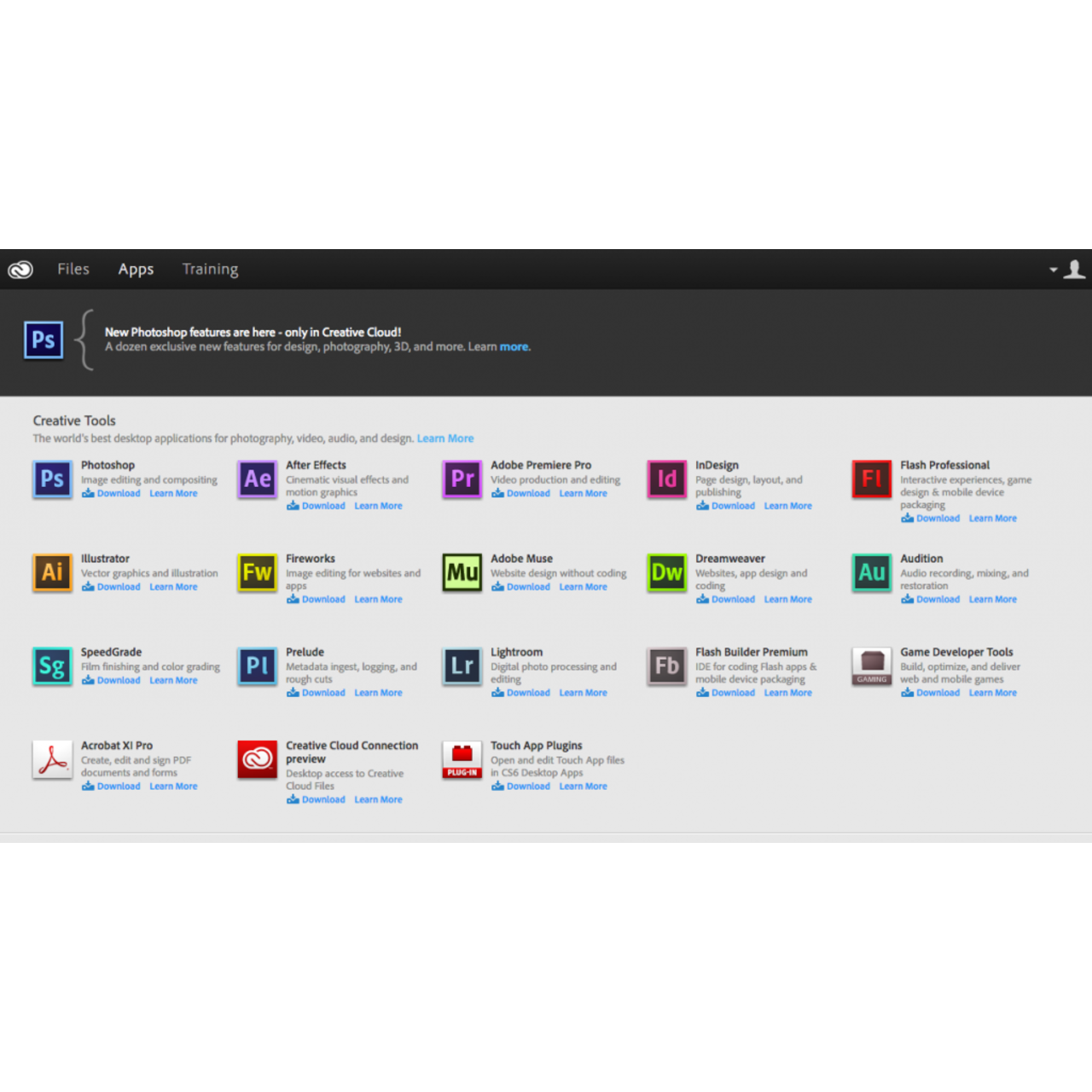Open Learn More for Dreamweaver
1092x1092 pixels.
pyautogui.click(x=787, y=599)
